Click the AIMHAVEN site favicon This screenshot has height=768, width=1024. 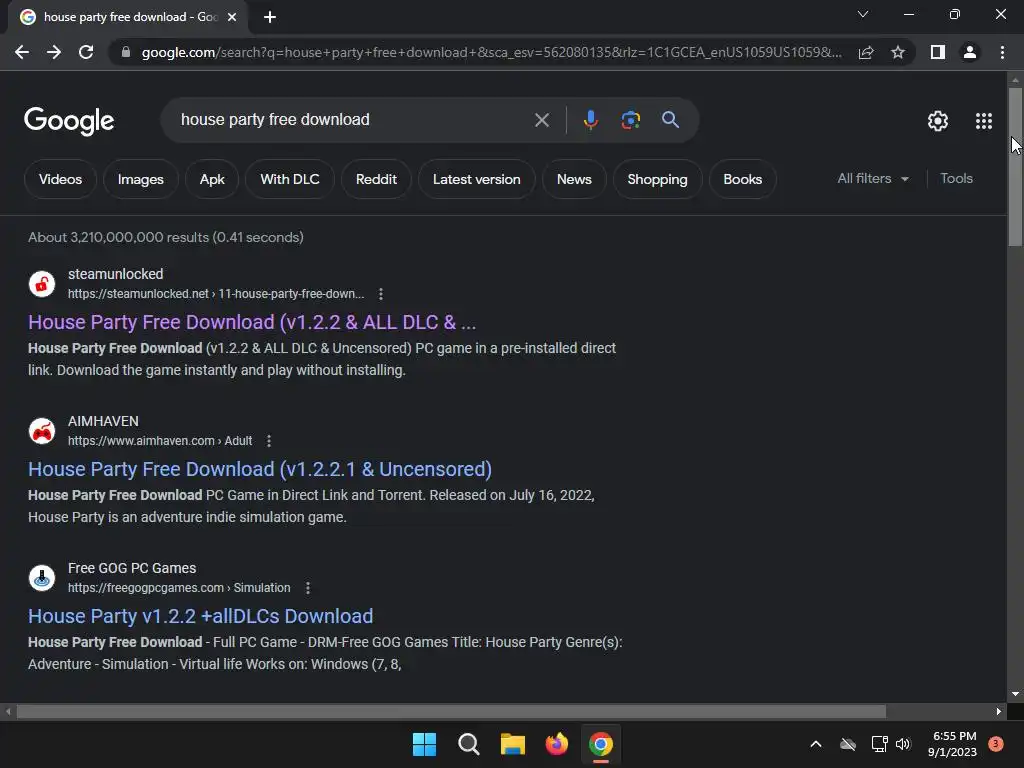(x=42, y=431)
